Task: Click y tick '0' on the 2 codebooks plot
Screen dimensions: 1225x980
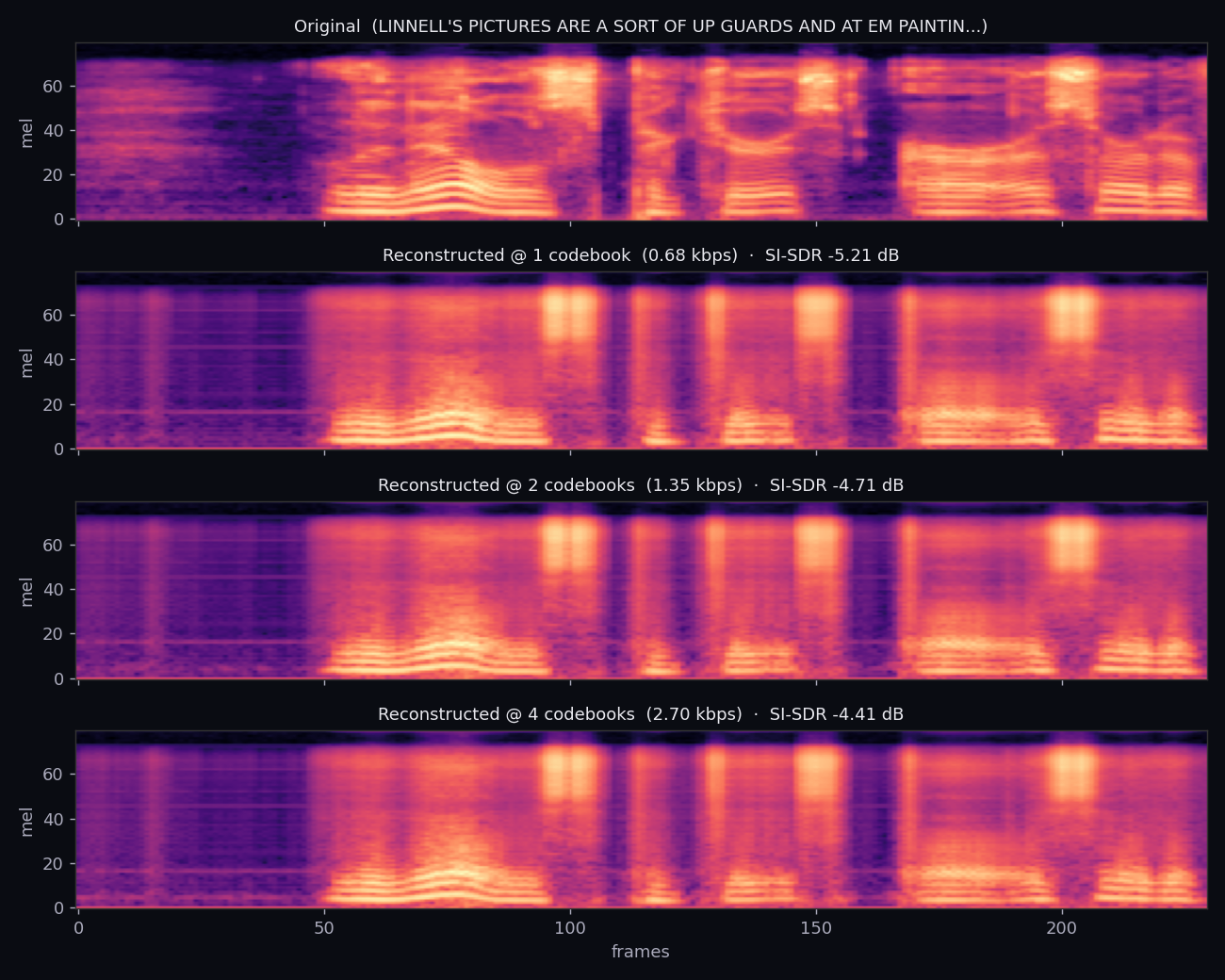Action: pos(59,678)
